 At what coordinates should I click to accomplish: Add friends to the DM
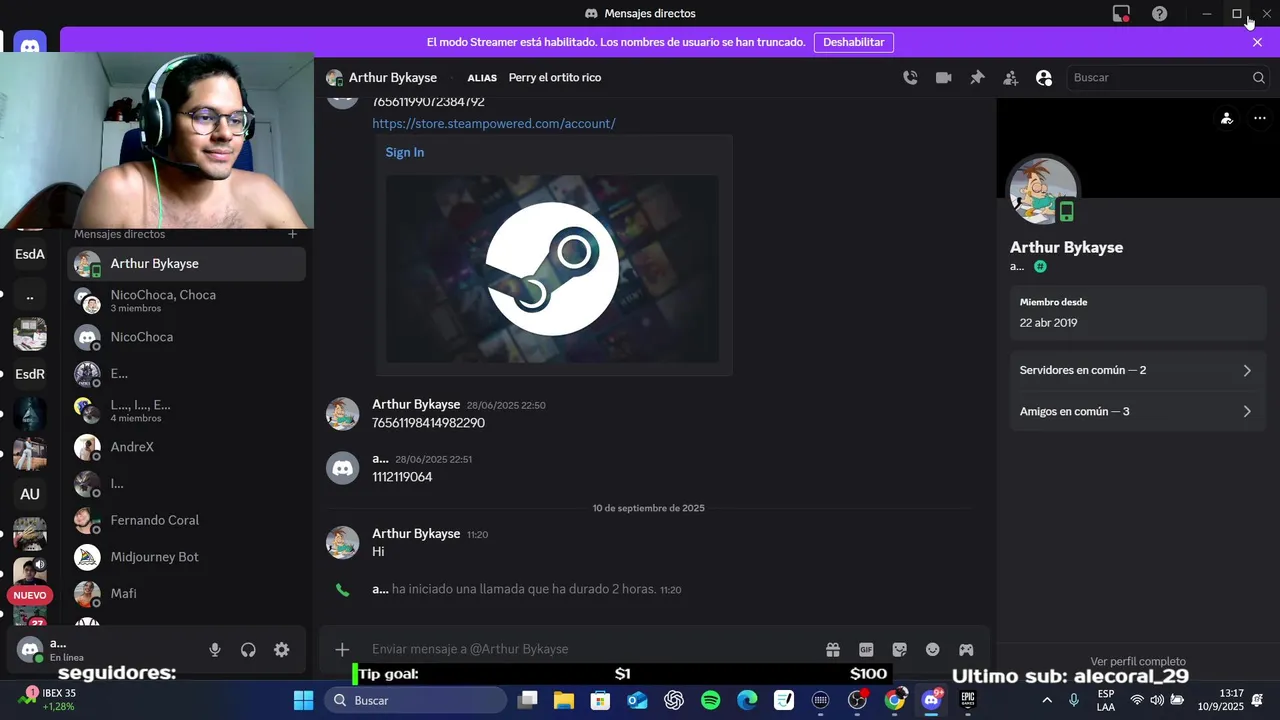click(1011, 78)
